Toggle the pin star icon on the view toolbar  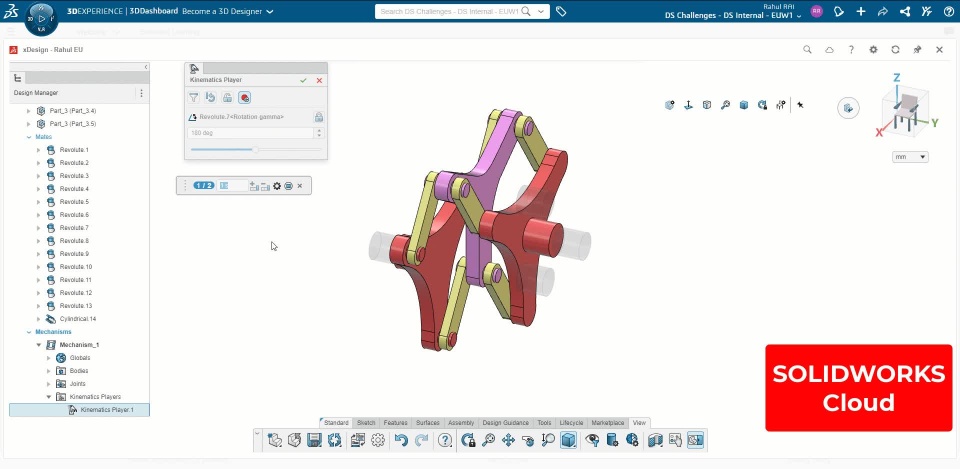pos(800,105)
